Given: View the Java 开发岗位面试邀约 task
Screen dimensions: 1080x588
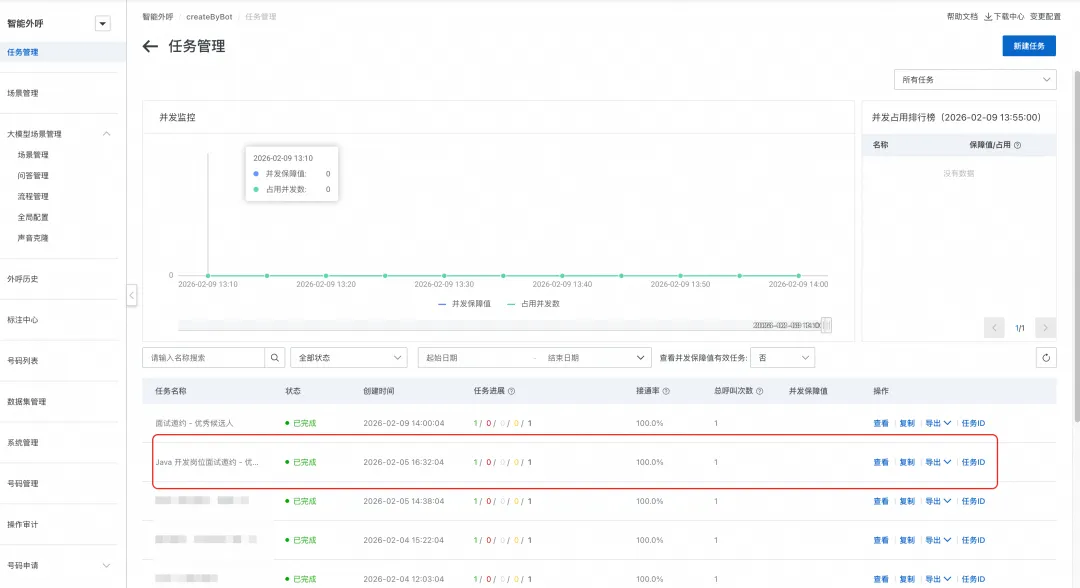Looking at the screenshot, I should tap(881, 463).
